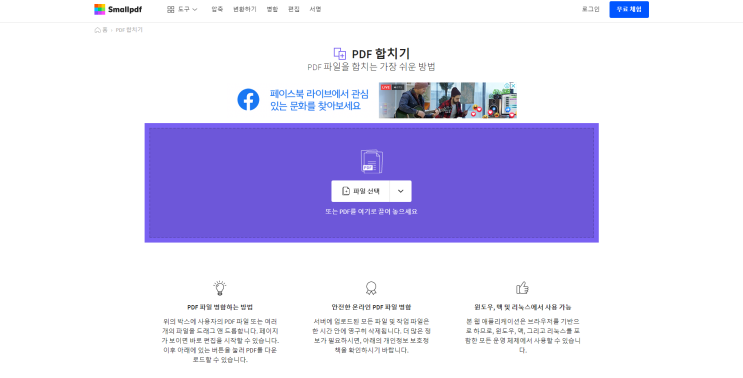Viewport: 743px width, 378px height.
Task: Click the thumbs-up icon
Action: pyautogui.click(x=522, y=288)
